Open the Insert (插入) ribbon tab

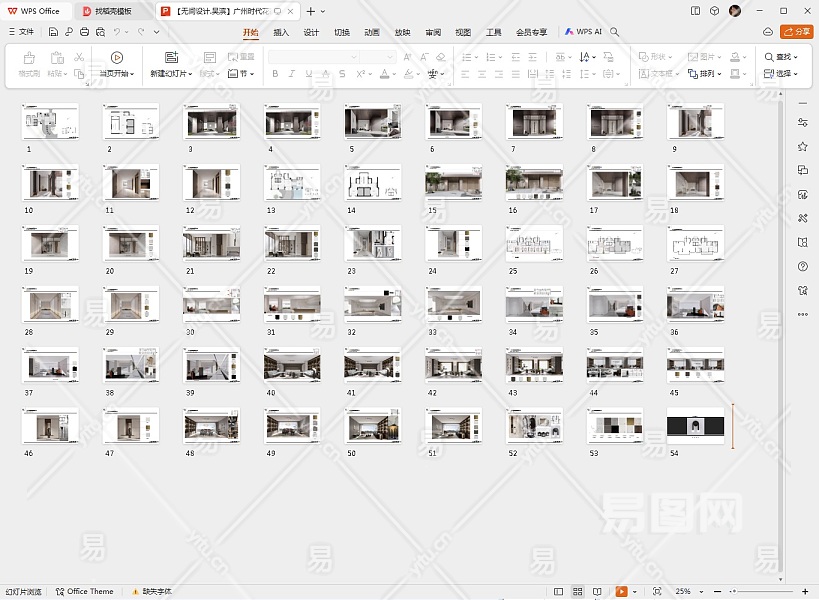pyautogui.click(x=281, y=32)
